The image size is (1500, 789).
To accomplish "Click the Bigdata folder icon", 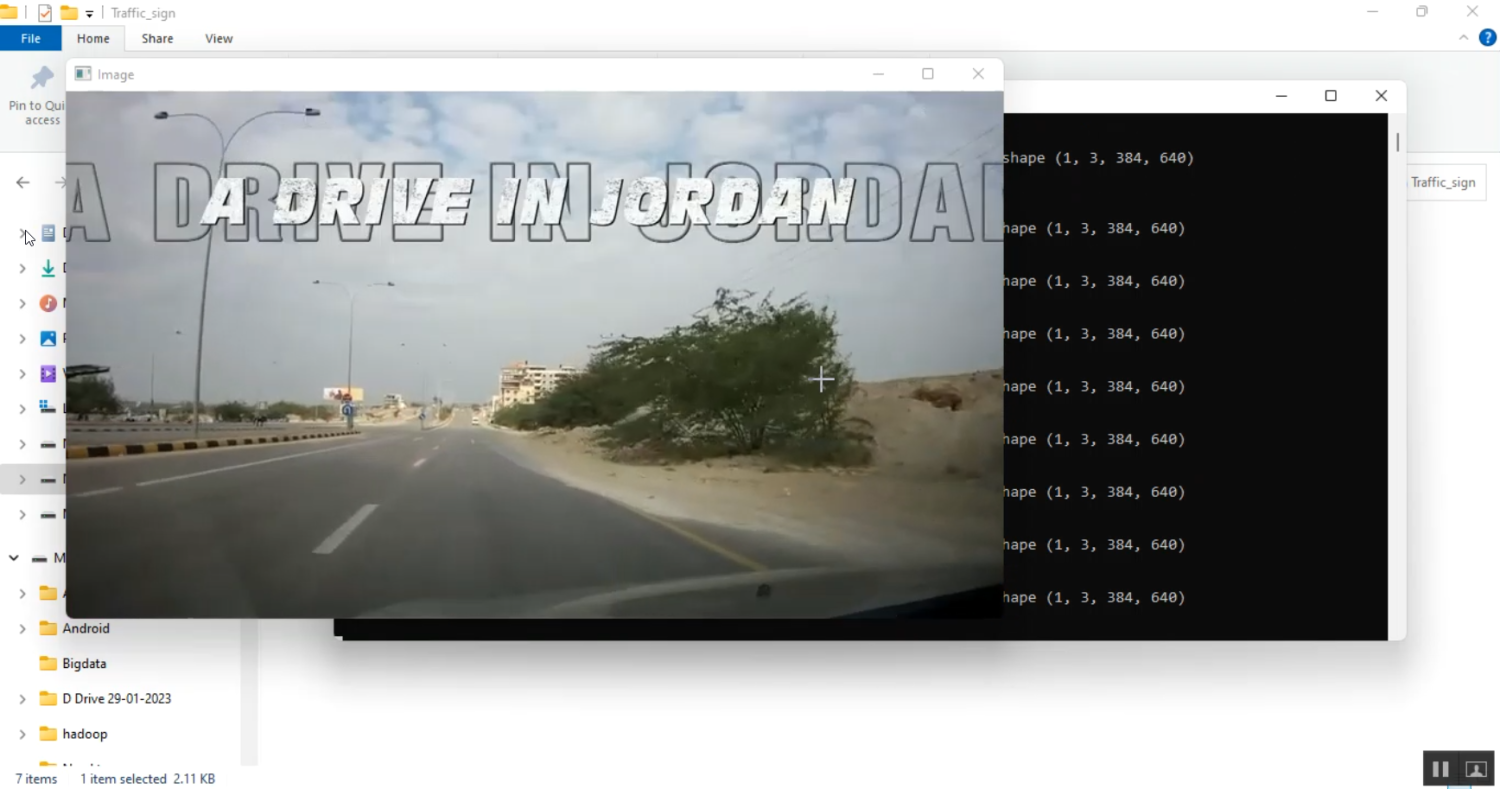I will 48,663.
